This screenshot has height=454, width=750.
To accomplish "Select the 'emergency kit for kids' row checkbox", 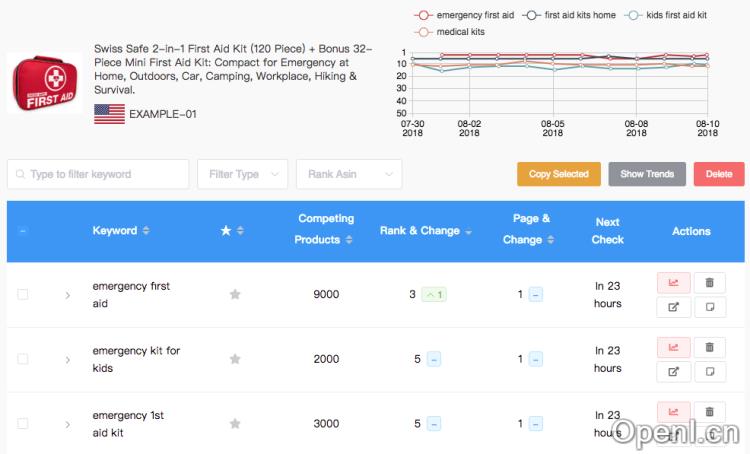I will [23, 359].
